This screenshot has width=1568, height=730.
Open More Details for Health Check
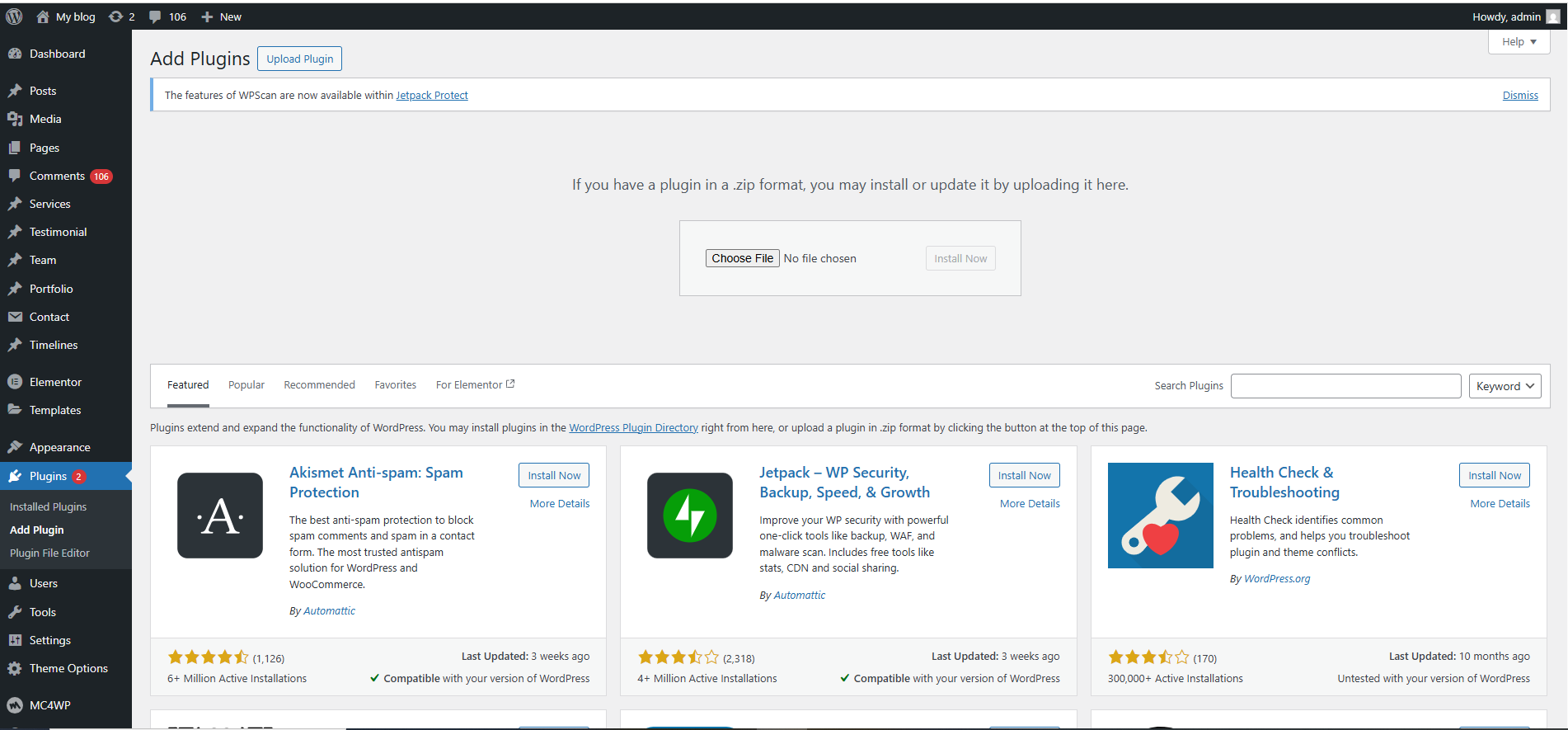pyautogui.click(x=1500, y=504)
